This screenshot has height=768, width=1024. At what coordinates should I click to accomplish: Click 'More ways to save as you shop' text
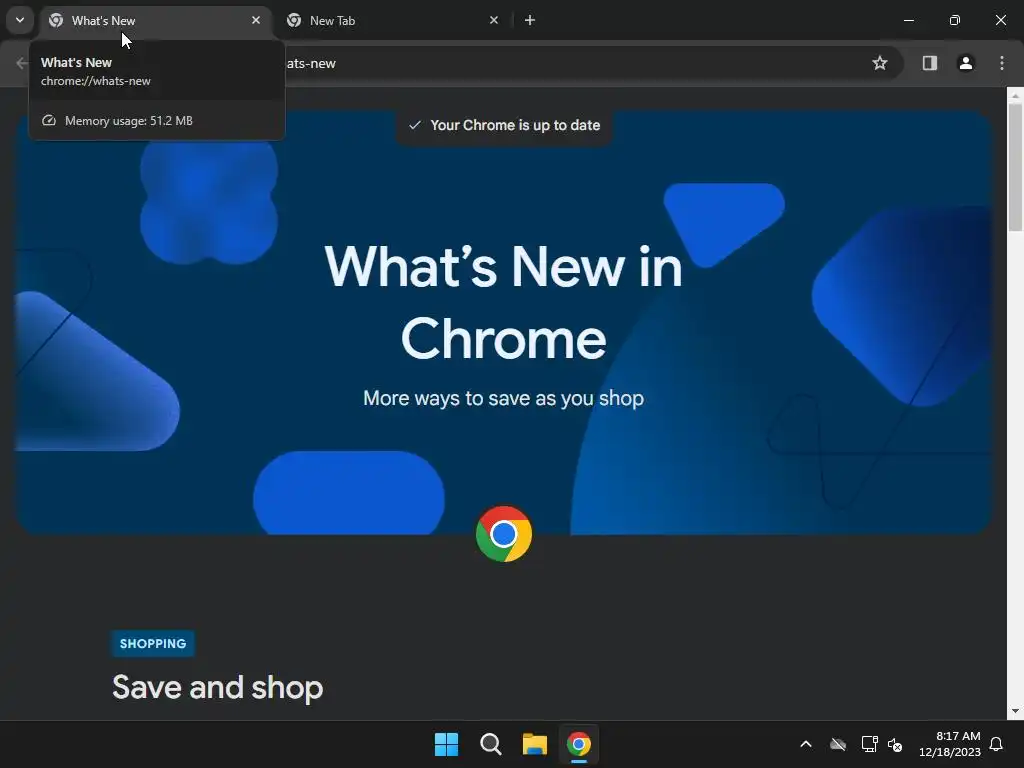click(x=504, y=398)
